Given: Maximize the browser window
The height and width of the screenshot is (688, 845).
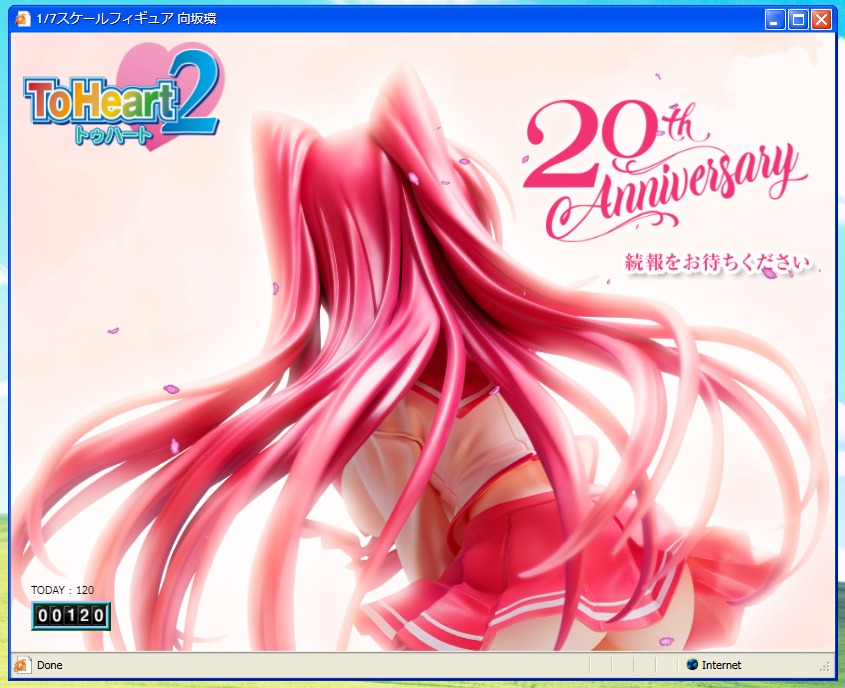Looking at the screenshot, I should pos(798,19).
